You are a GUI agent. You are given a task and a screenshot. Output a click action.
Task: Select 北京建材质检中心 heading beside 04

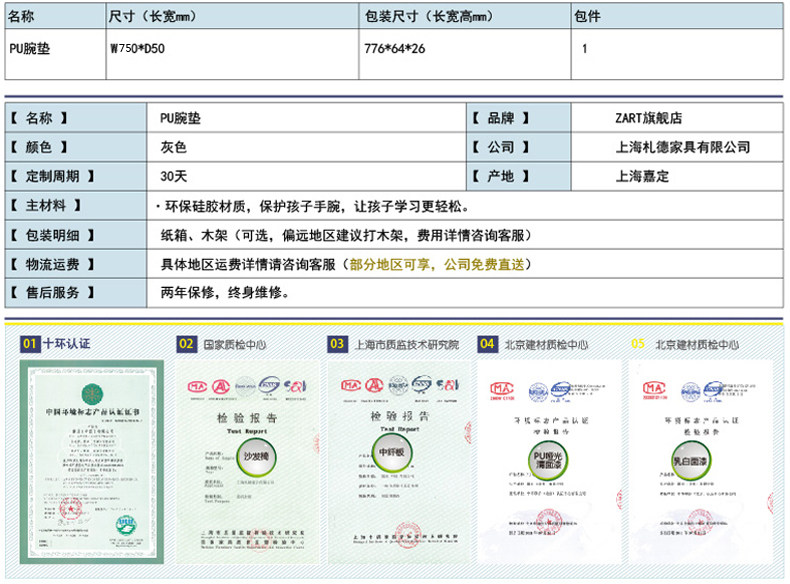pyautogui.click(x=547, y=345)
